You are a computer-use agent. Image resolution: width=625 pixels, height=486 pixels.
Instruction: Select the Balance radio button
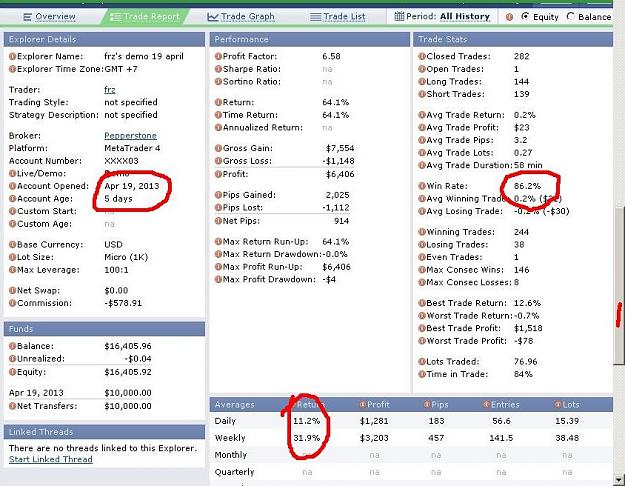click(571, 16)
